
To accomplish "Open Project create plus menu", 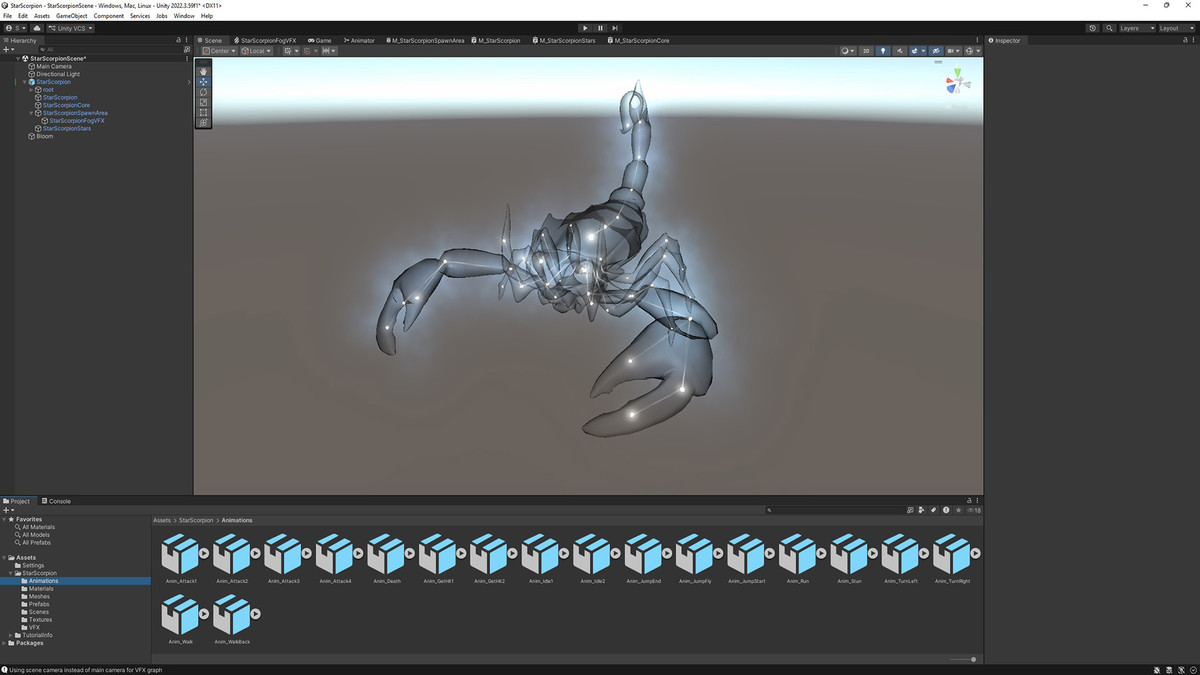I will click(x=8, y=510).
